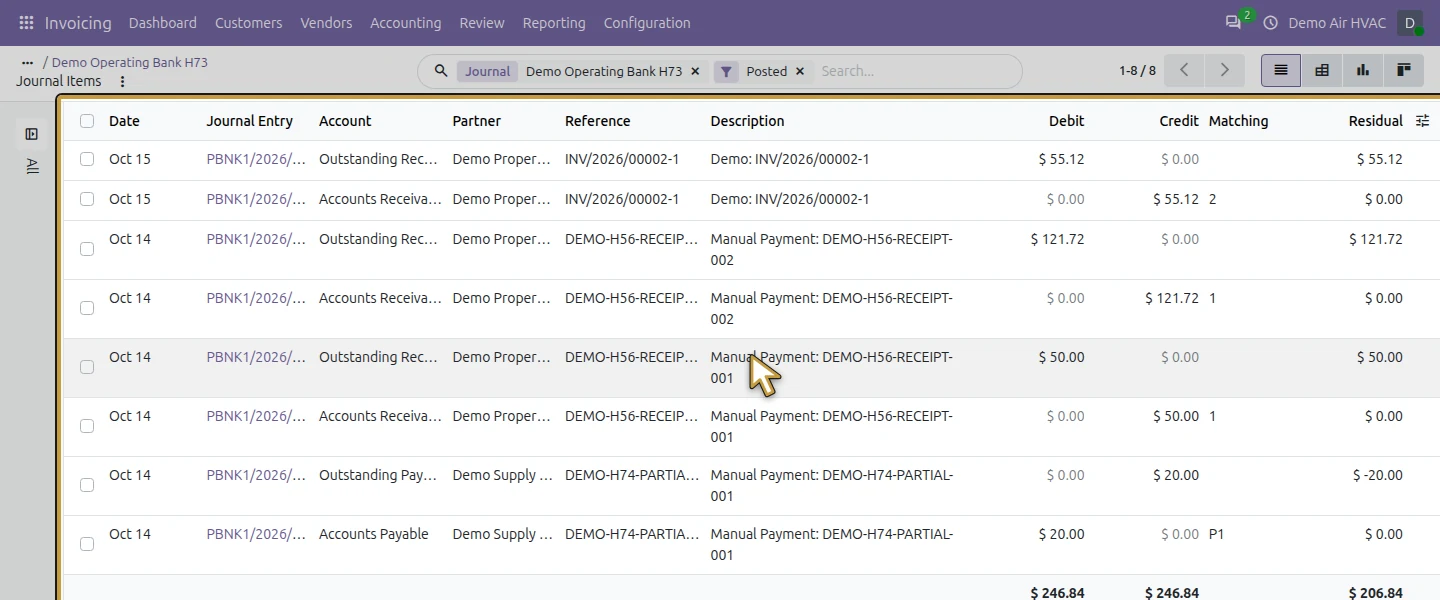Click the Invoicing app title
Screen dimensions: 1440x600
point(78,23)
